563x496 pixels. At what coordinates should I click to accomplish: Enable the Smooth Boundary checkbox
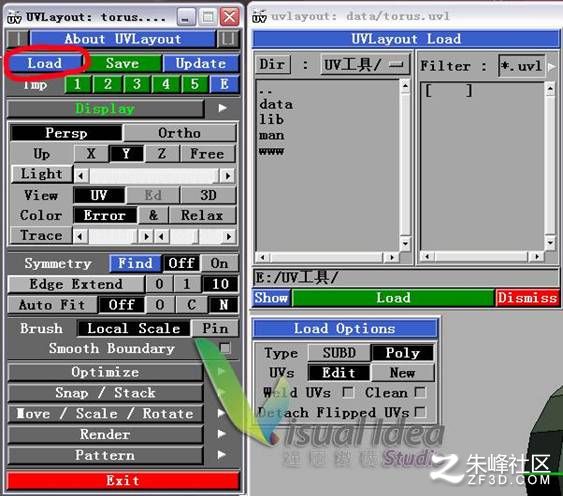pyautogui.click(x=225, y=348)
